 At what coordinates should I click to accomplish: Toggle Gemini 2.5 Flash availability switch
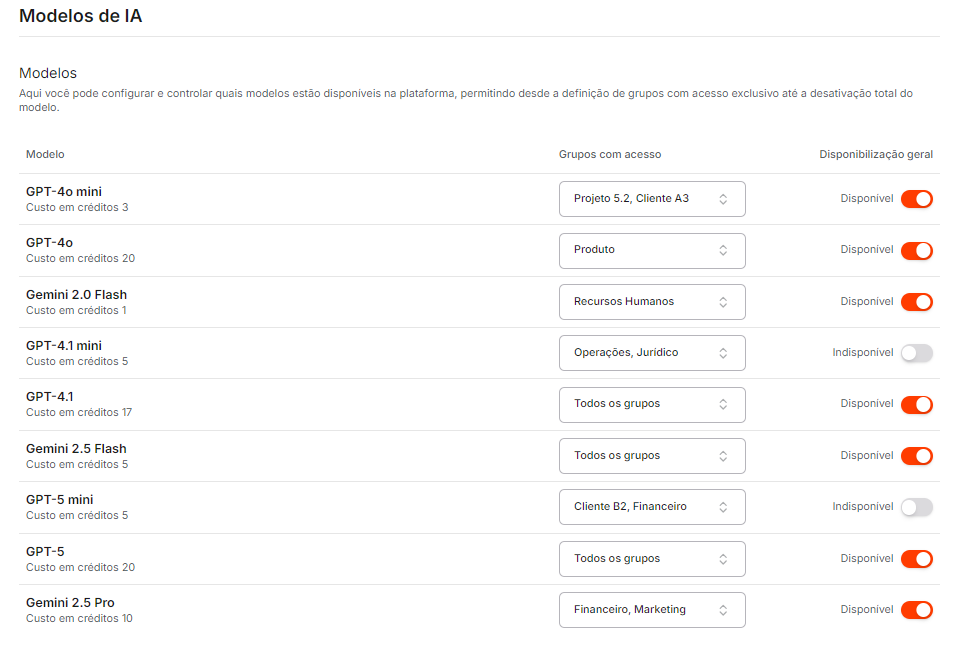(x=917, y=456)
